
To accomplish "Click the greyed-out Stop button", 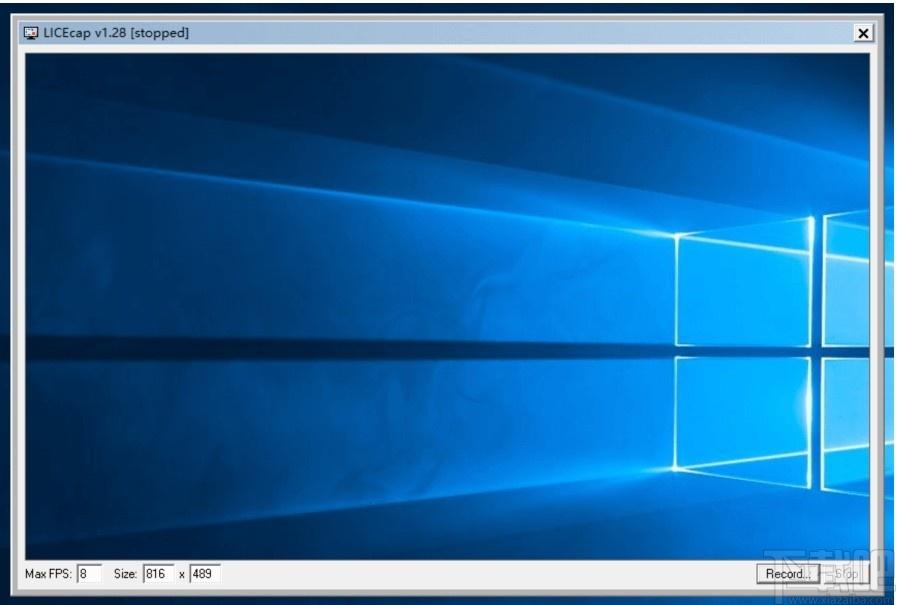I will click(x=846, y=573).
